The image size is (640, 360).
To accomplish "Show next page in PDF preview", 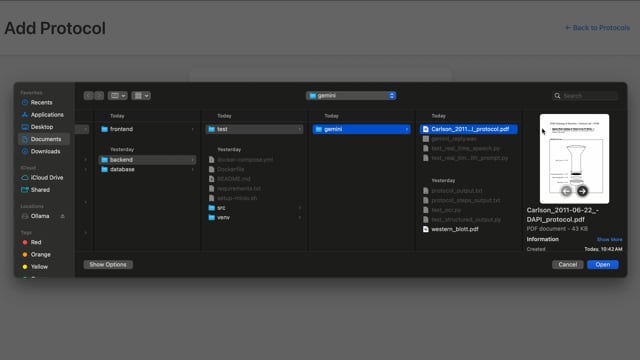I will coord(582,191).
